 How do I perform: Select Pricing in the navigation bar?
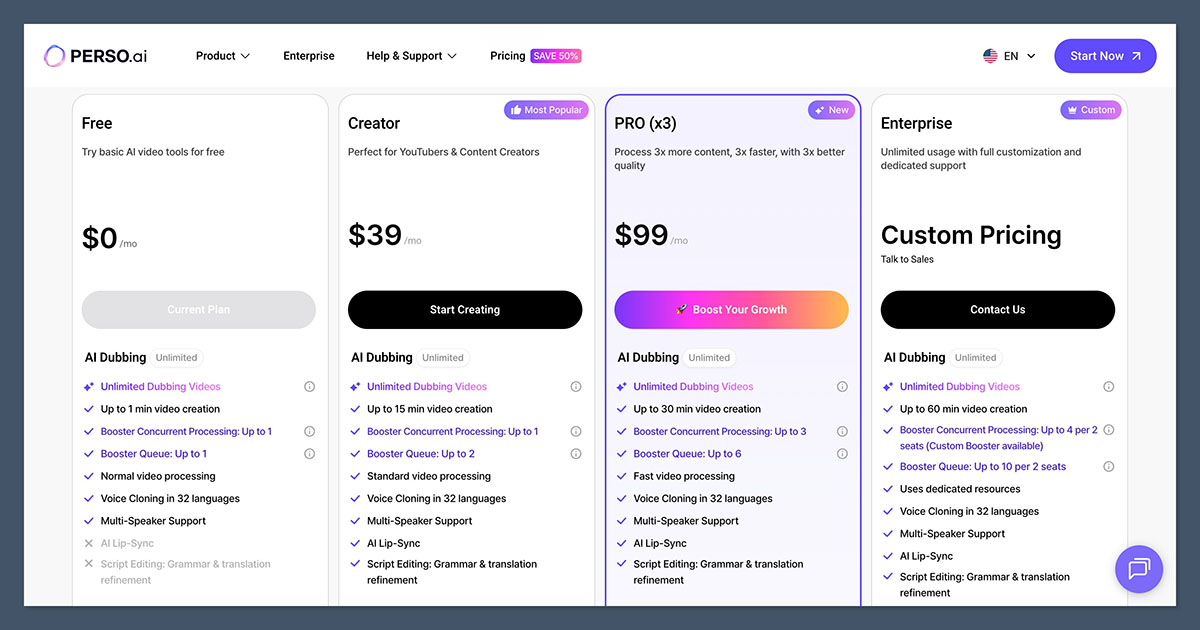coord(507,56)
